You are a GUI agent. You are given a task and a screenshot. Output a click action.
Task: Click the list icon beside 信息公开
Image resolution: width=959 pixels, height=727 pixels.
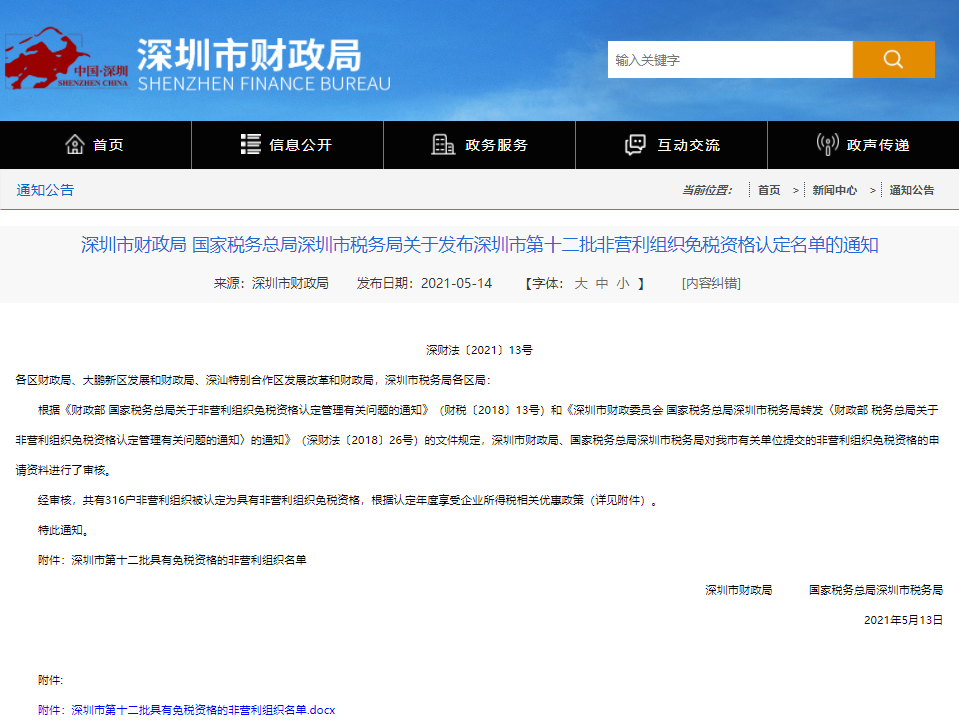click(x=251, y=145)
